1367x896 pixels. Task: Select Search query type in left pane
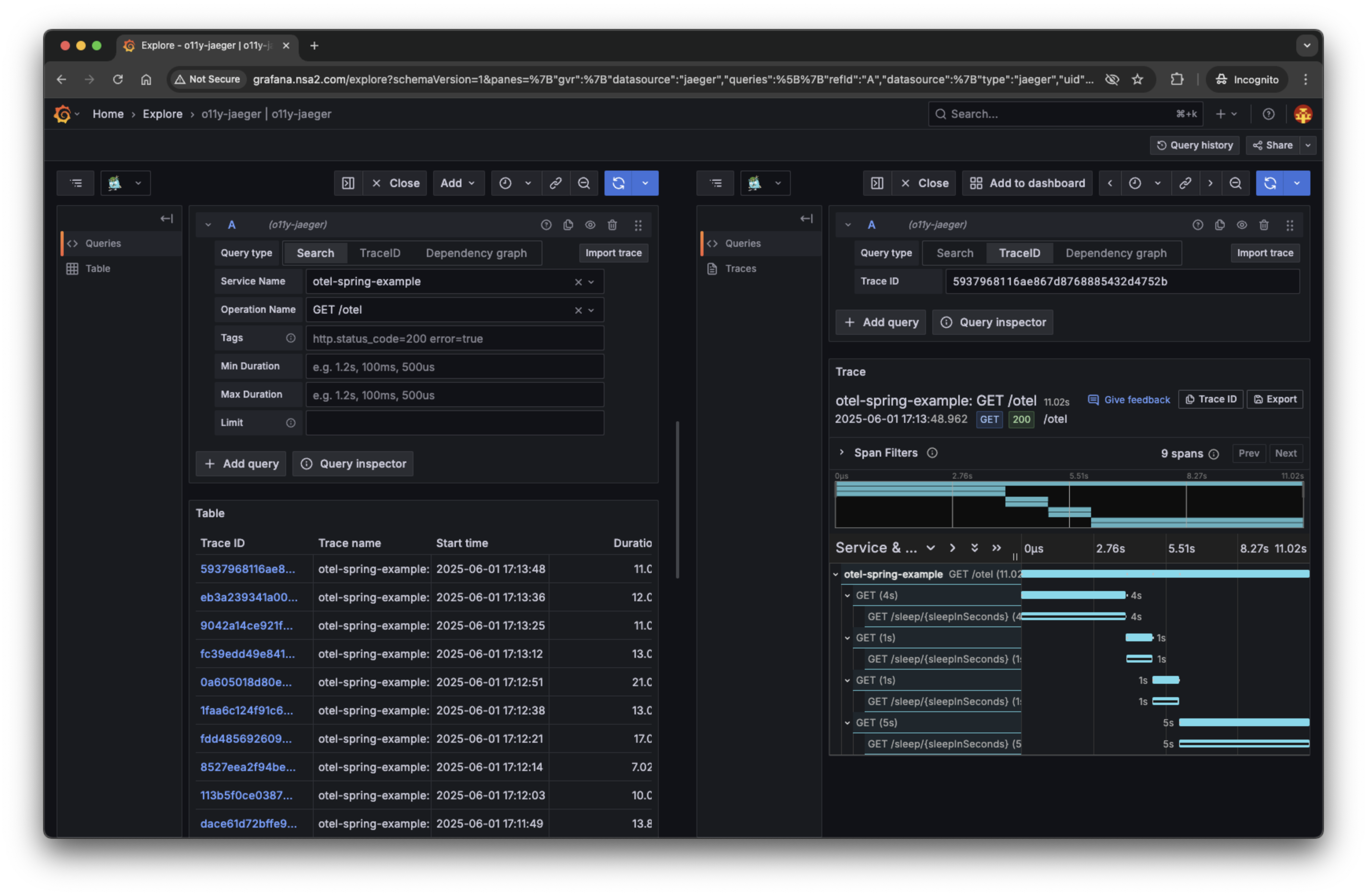(315, 253)
